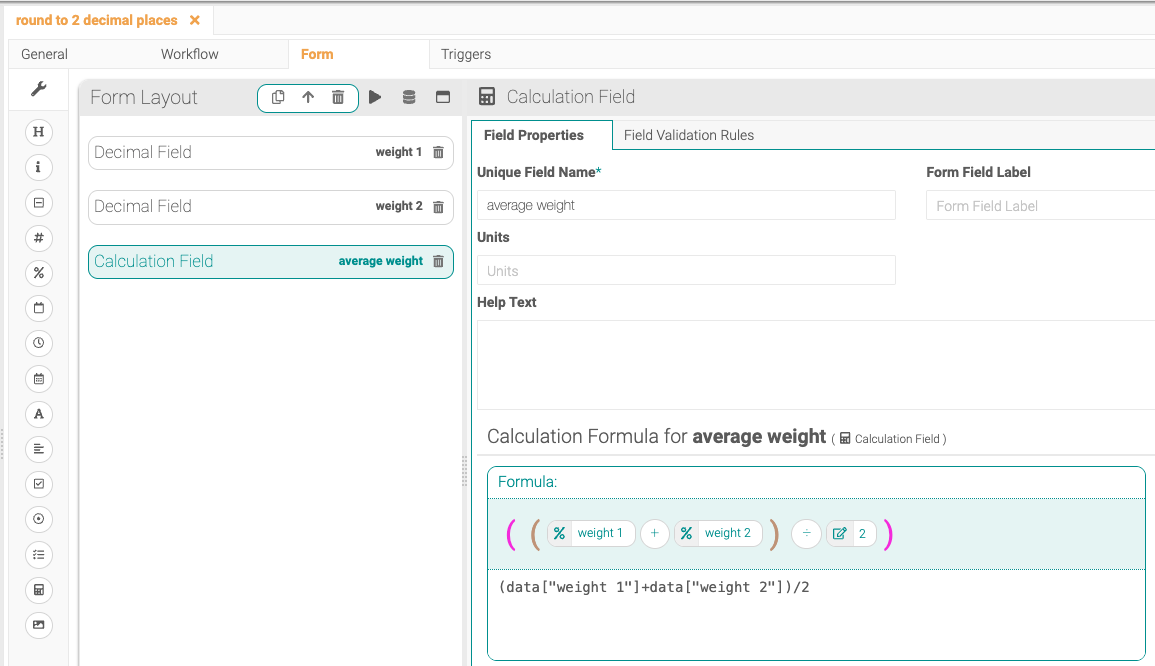Switch to the Workflow tab
Viewport: 1155px width, 666px height.
point(189,54)
